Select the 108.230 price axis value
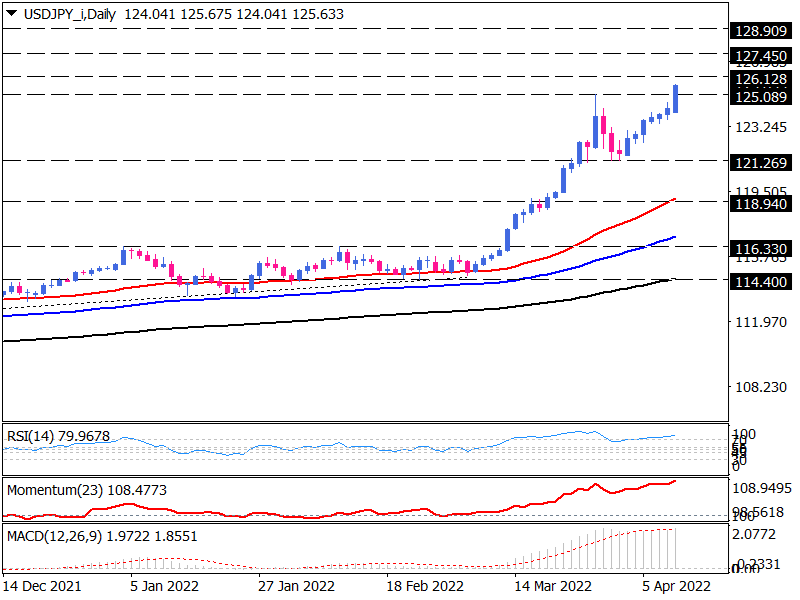This screenshot has width=800, height=600. [x=761, y=387]
